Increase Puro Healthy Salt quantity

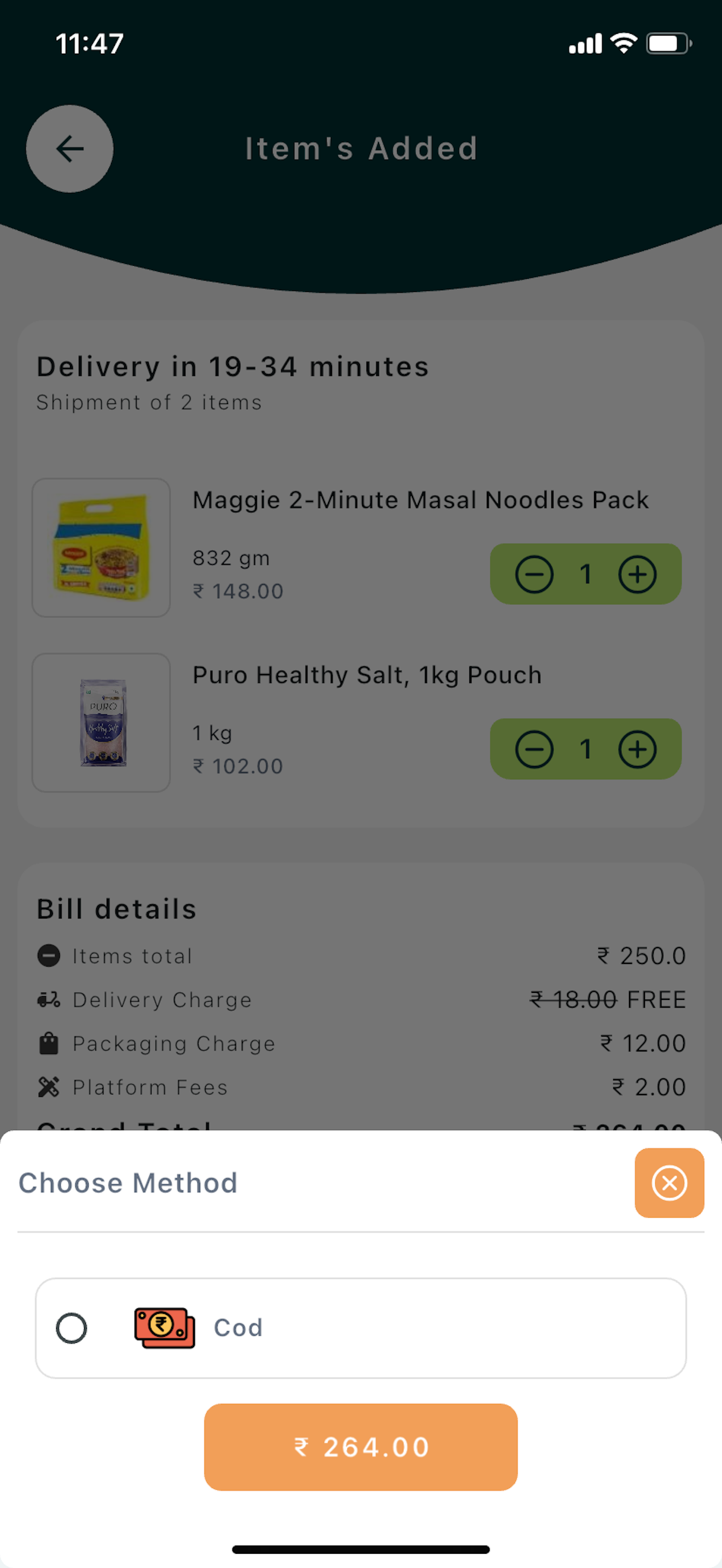637,750
